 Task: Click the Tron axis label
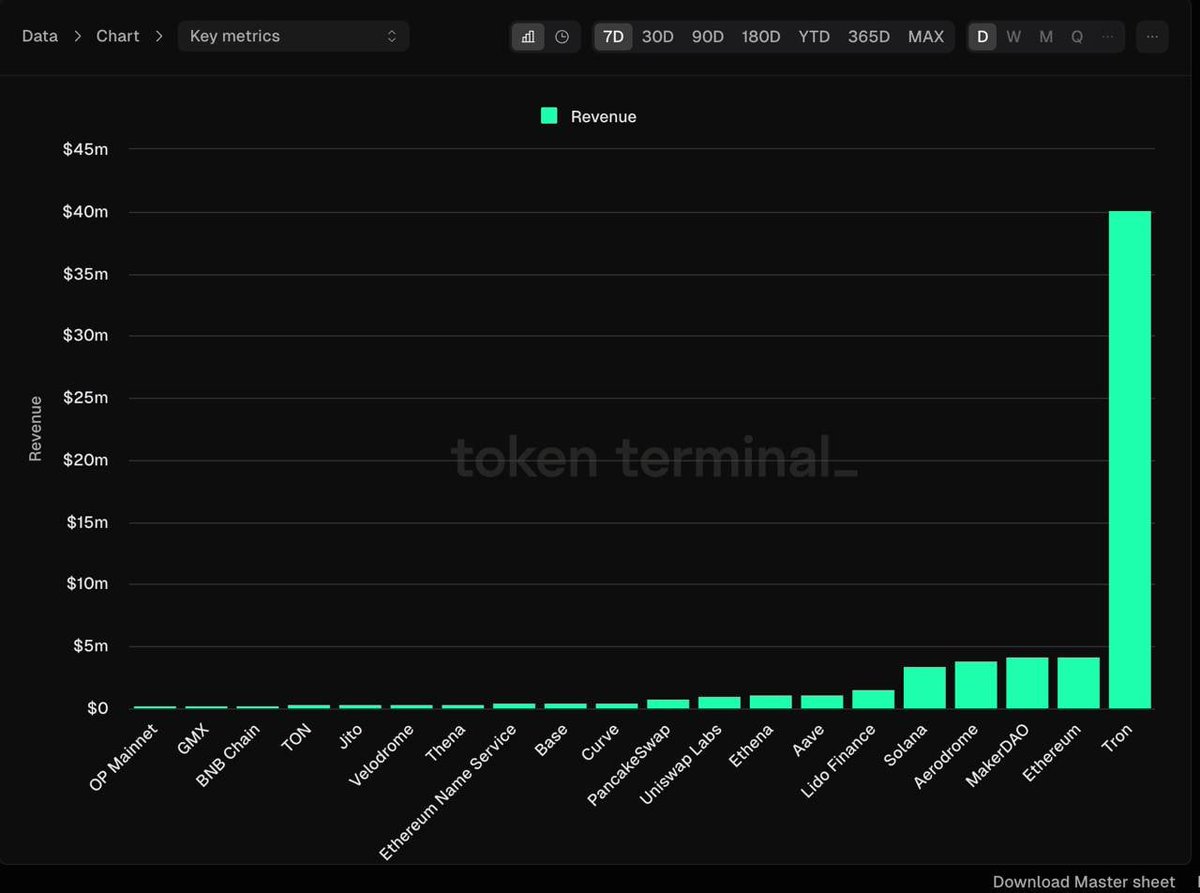click(x=1117, y=740)
